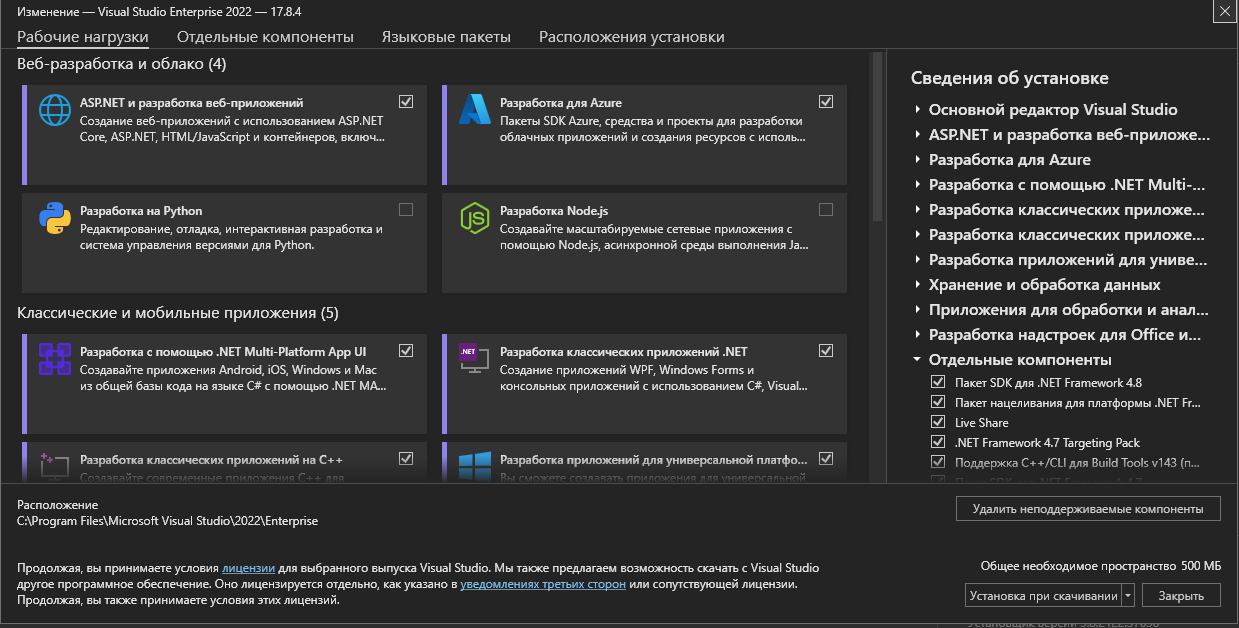Click the workloads list vertical scrollbar

click(877, 140)
